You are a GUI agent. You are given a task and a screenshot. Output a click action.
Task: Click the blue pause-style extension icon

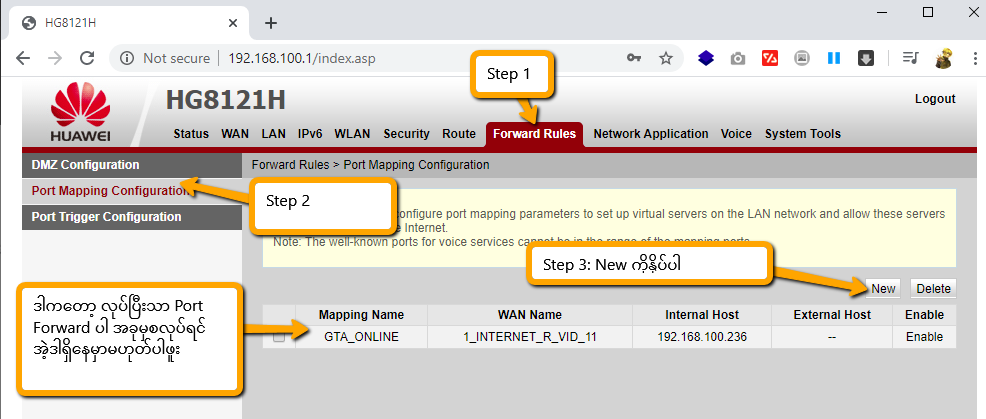click(834, 59)
